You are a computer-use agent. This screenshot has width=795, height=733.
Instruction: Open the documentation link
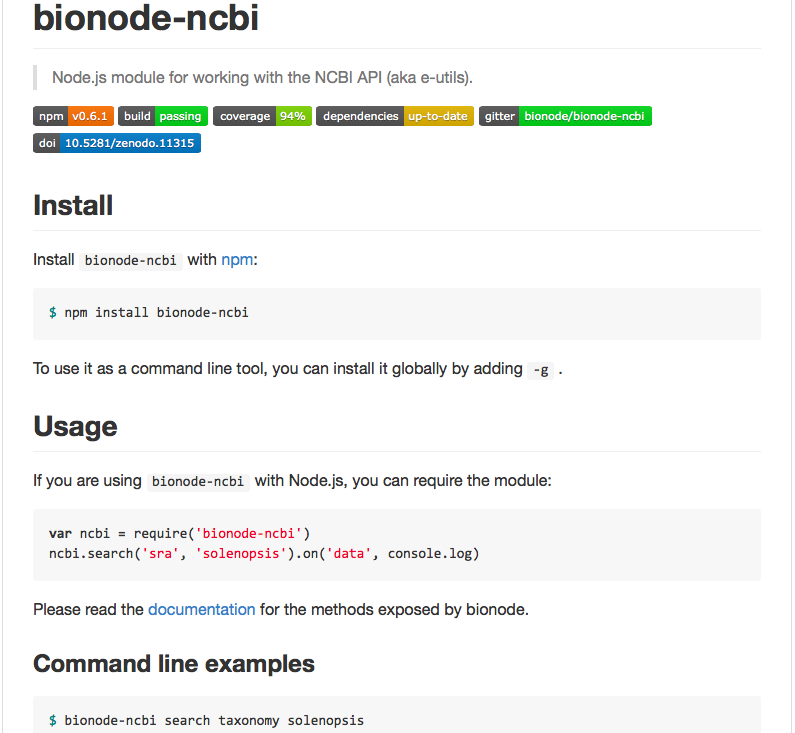tap(202, 609)
